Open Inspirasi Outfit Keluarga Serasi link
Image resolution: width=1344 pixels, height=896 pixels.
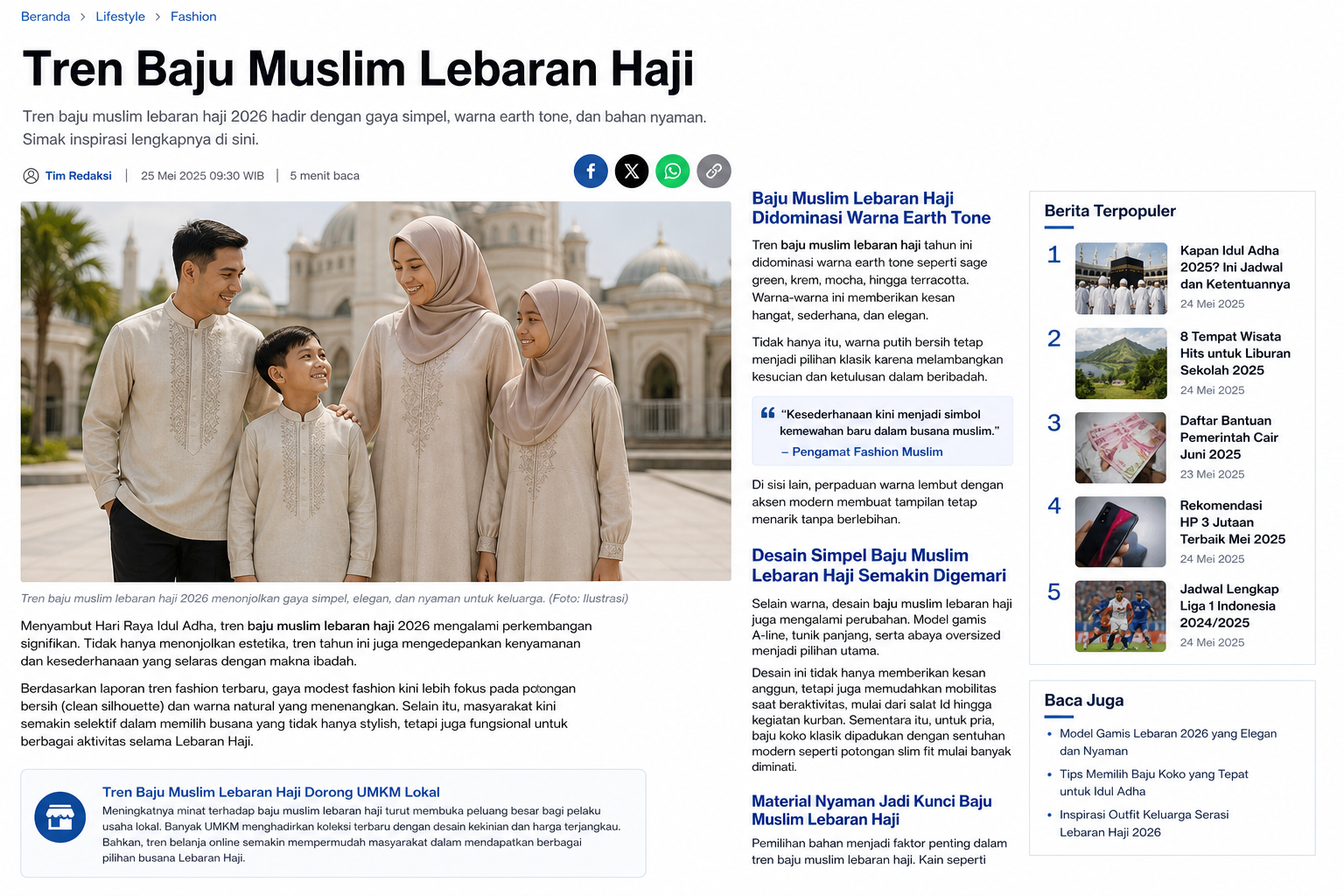pyautogui.click(x=1144, y=822)
